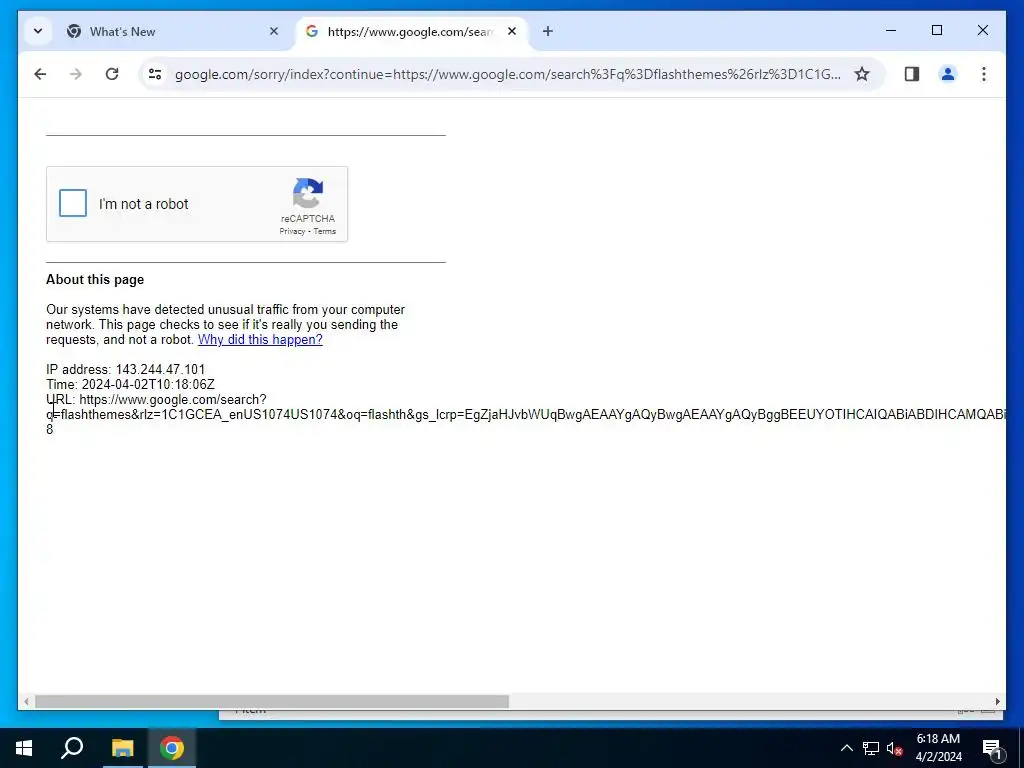Open the clock showing 6:18 AM

(x=938, y=748)
